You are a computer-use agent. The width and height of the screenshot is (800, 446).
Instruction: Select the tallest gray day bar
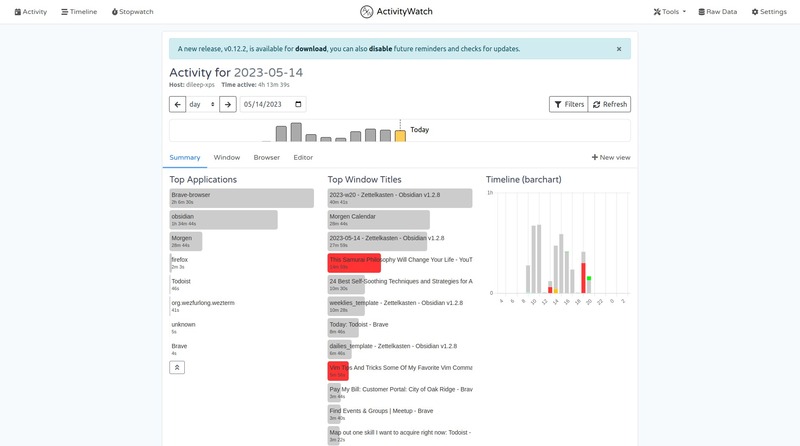point(296,132)
